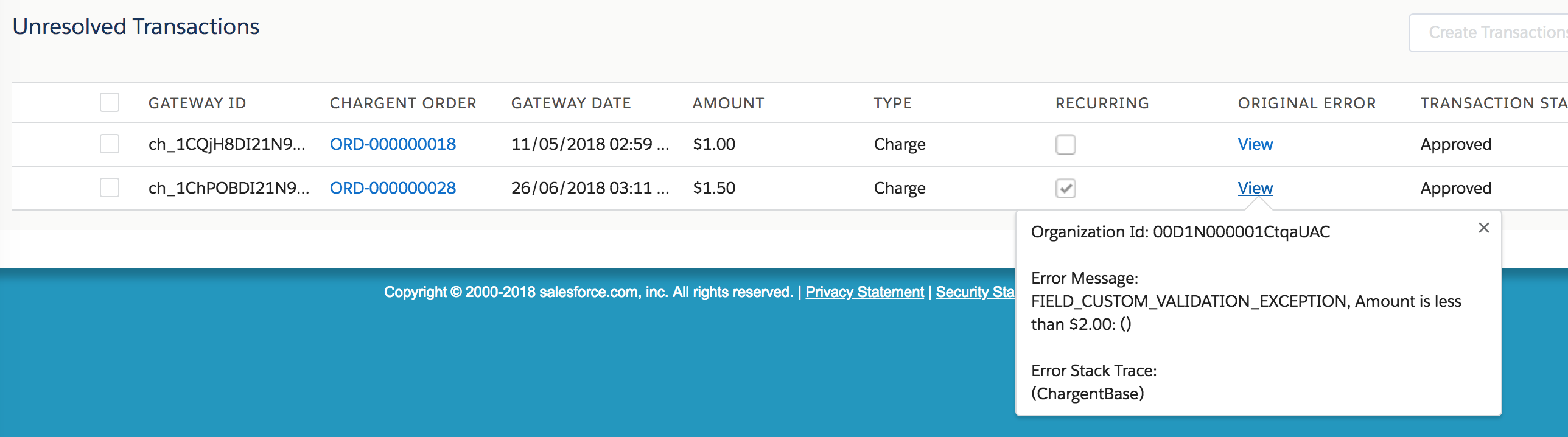
Task: Toggle the Recurring checkbox on the $1.00 charge
Action: point(1066,144)
